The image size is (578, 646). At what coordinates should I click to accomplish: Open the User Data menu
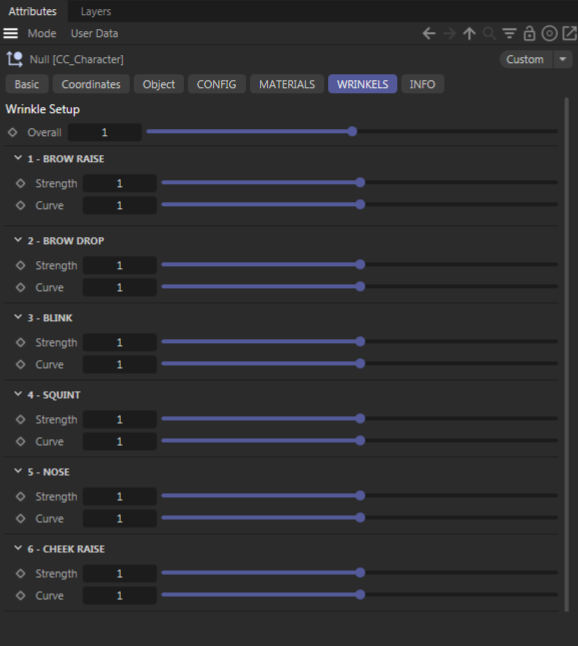(94, 33)
